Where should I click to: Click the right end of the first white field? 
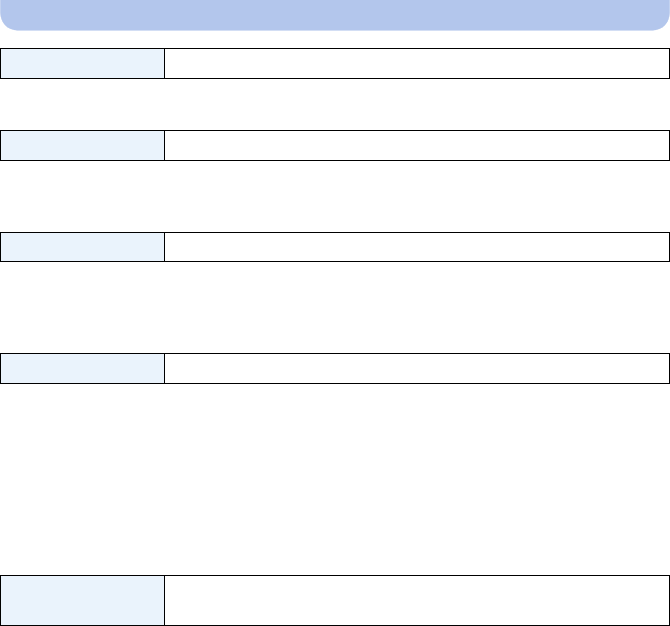coord(655,64)
